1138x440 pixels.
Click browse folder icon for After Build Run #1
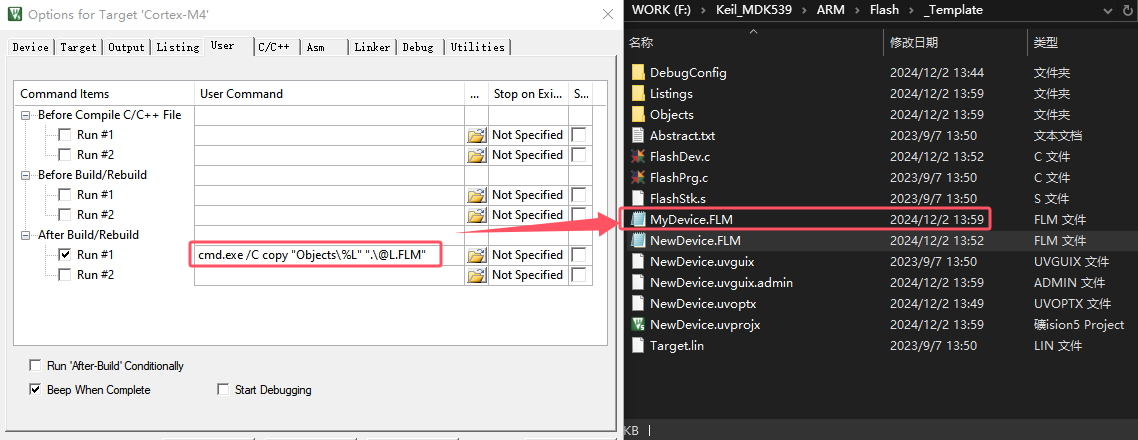tap(476, 255)
